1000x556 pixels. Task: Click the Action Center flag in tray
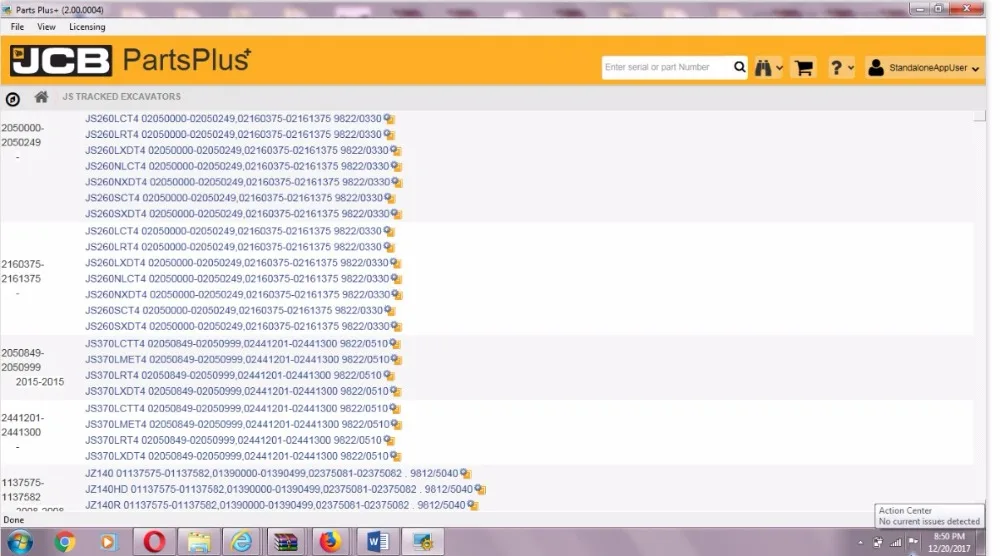[913, 543]
